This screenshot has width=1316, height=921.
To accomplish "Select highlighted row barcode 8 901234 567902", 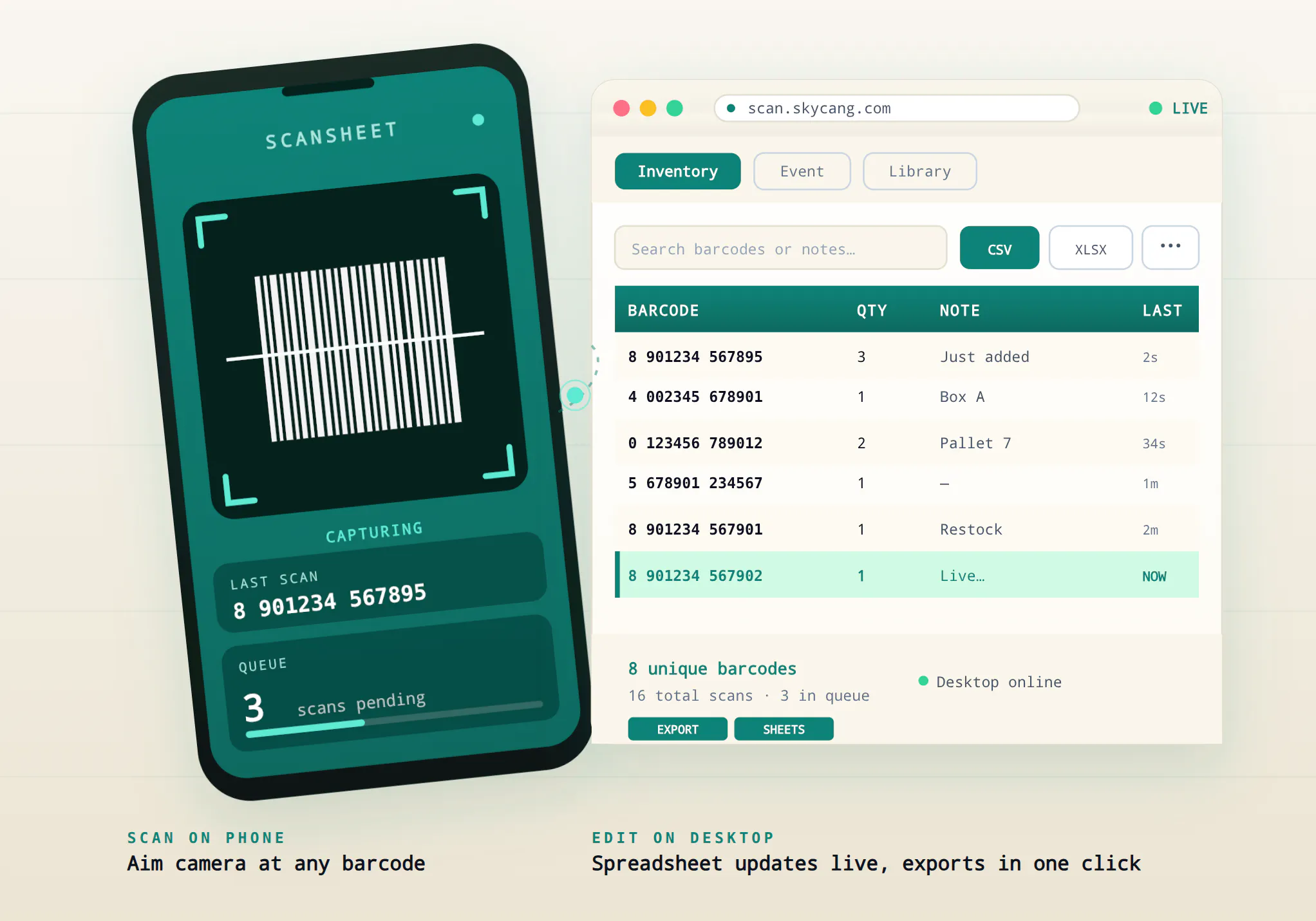I will click(x=907, y=574).
